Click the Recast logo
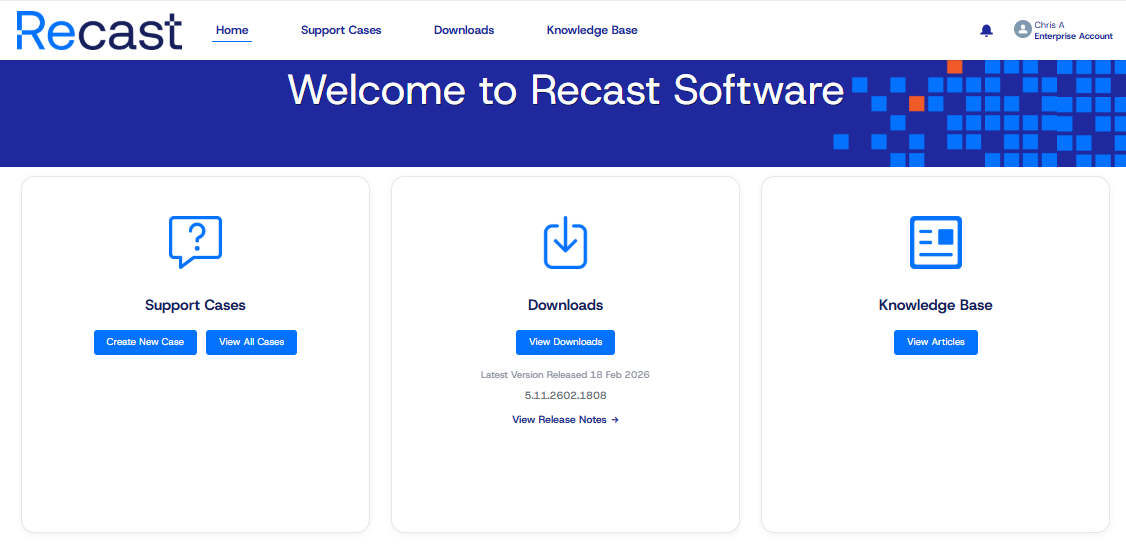The height and width of the screenshot is (544, 1126). coord(99,31)
